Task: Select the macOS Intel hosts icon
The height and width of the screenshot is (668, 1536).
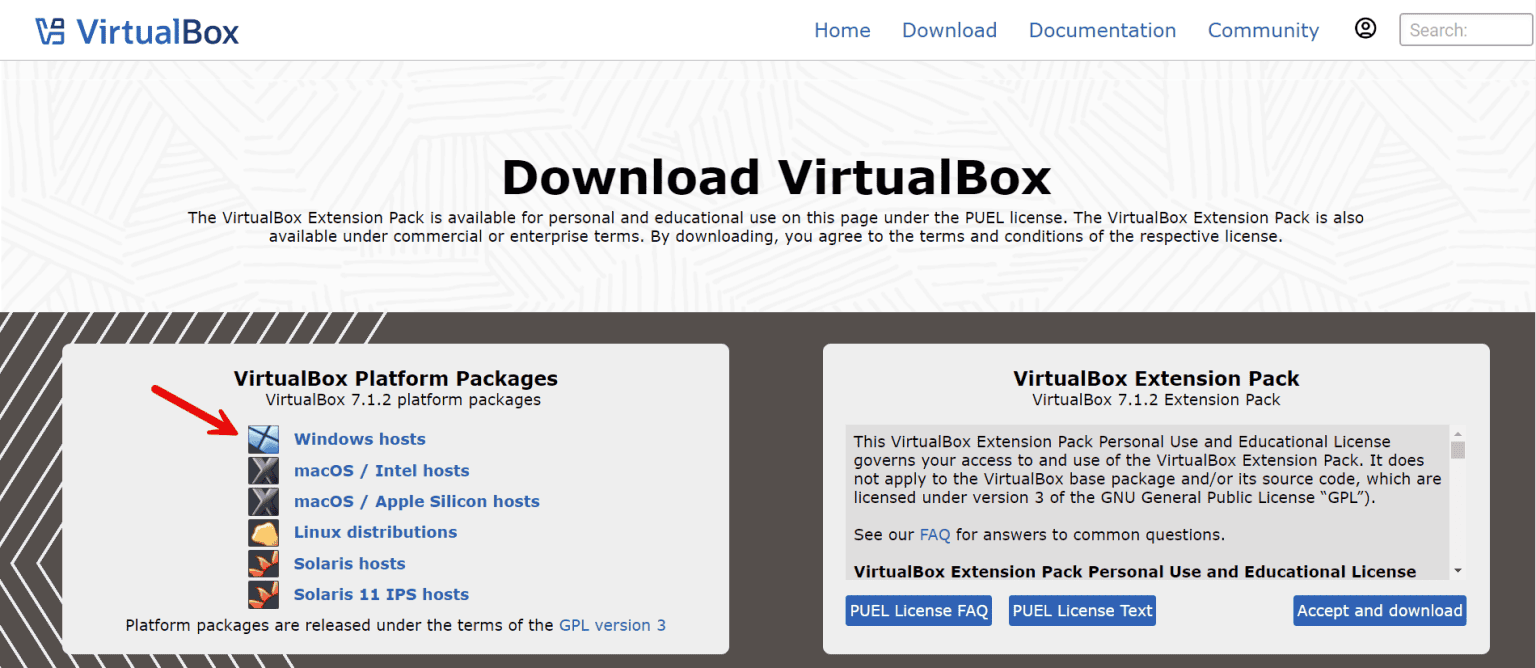Action: point(263,470)
